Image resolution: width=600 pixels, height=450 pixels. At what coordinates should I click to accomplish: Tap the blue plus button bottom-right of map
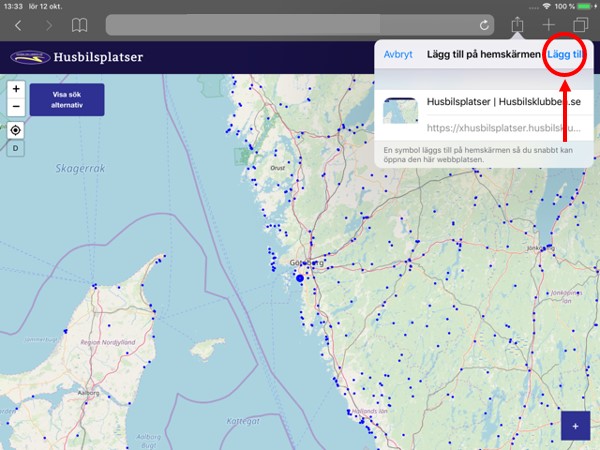[x=576, y=426]
